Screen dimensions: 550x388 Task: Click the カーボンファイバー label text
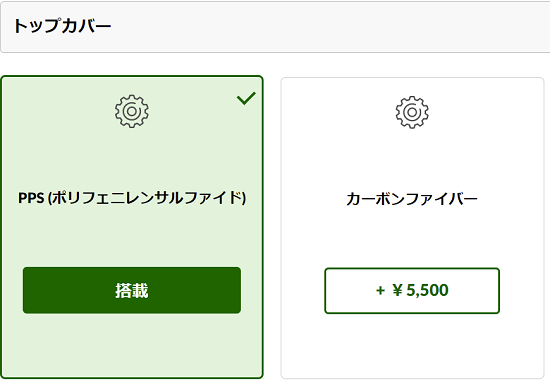[x=412, y=199]
